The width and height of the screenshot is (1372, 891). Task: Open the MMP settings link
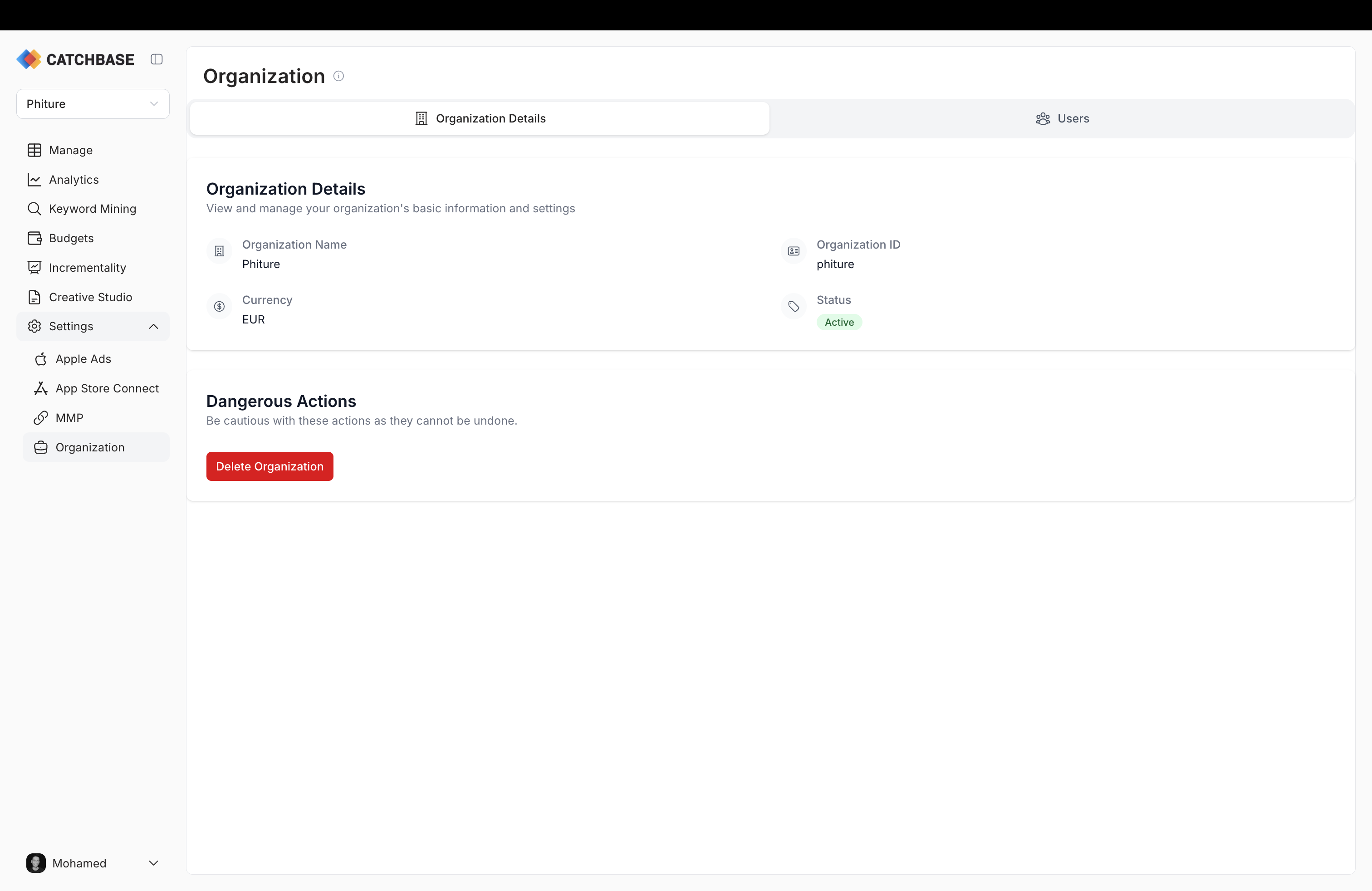[x=41, y=417]
